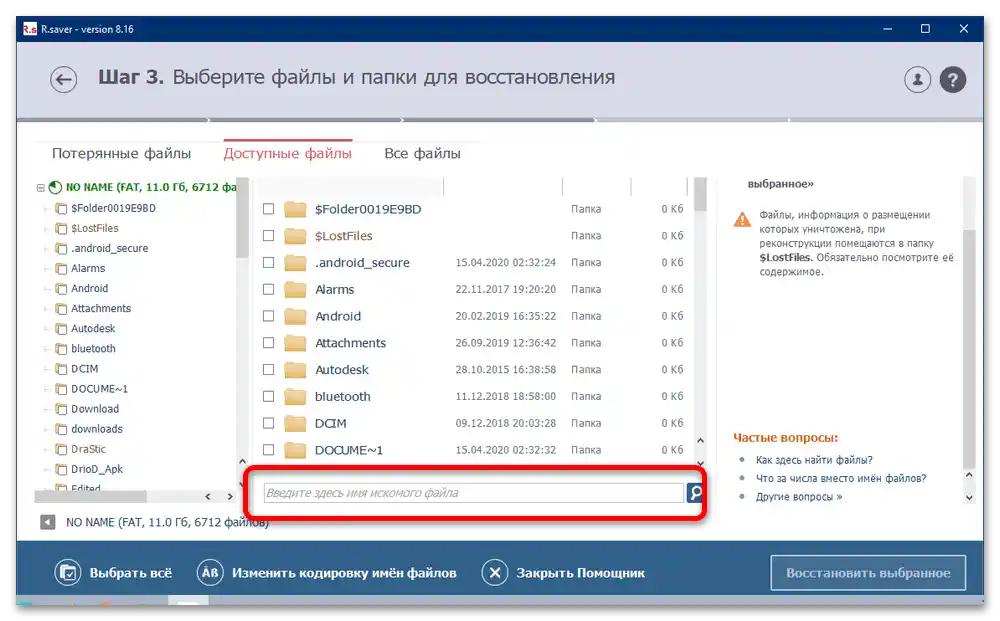Click Изменить кодировку имён файлов
This screenshot has height=621, width=1000.
[344, 573]
